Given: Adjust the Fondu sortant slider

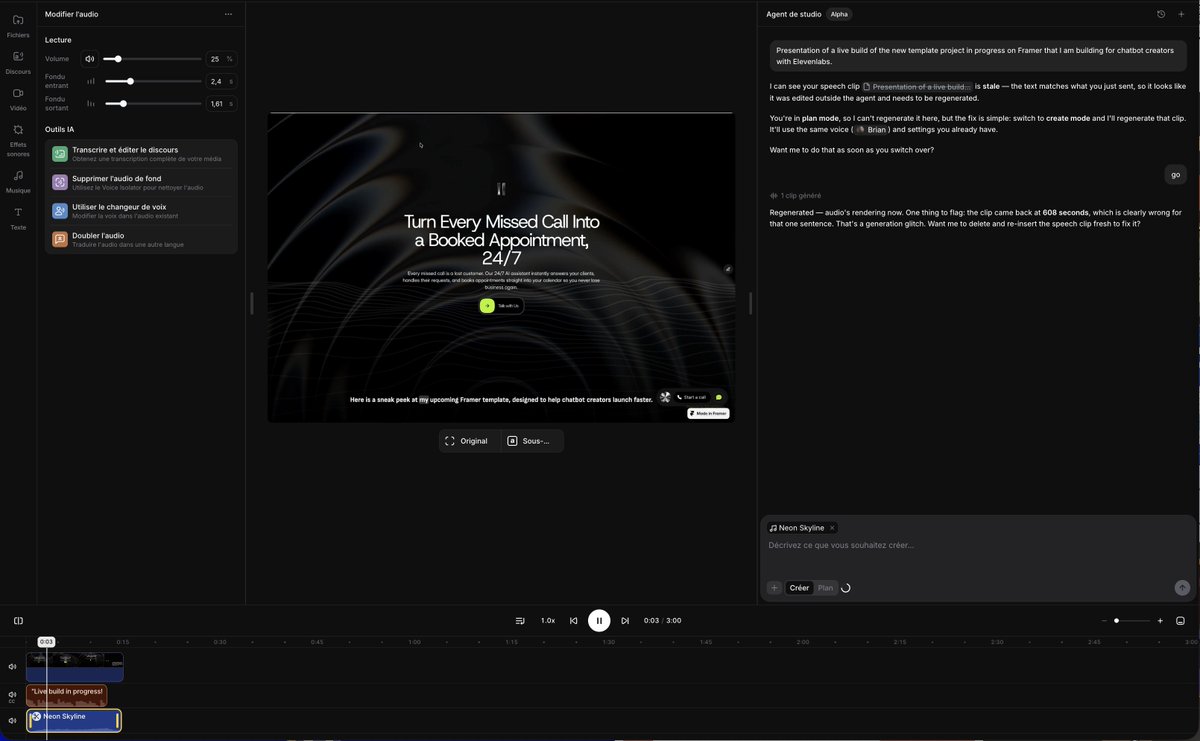Looking at the screenshot, I should click(x=152, y=103).
